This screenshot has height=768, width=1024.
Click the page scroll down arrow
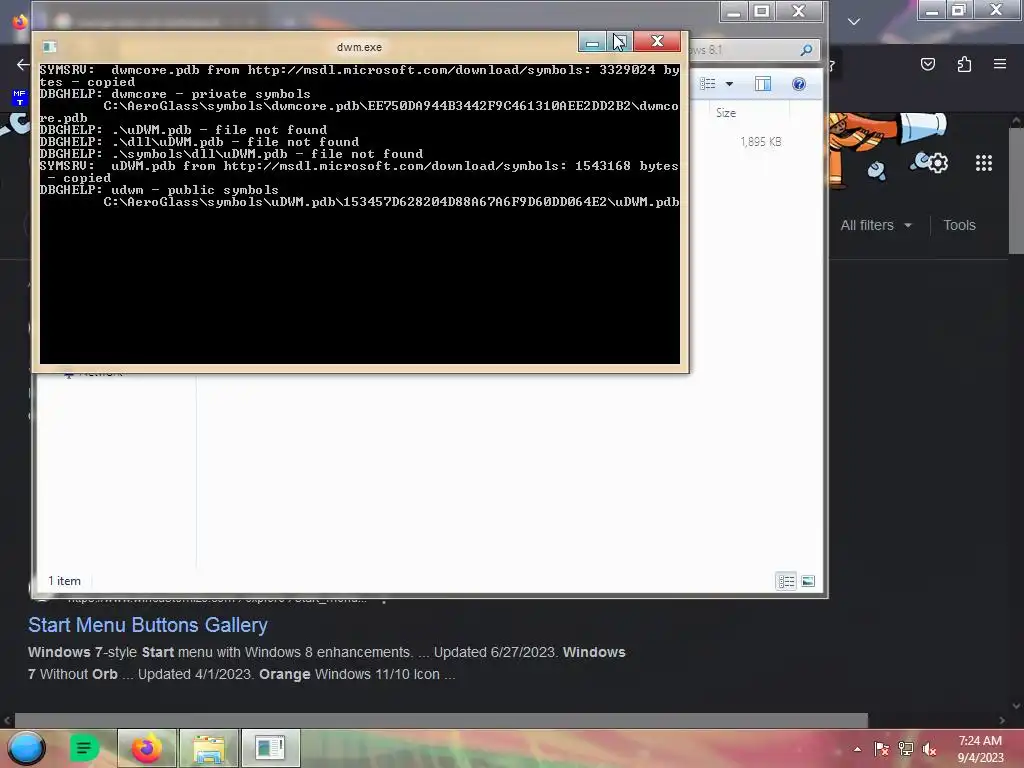1016,706
